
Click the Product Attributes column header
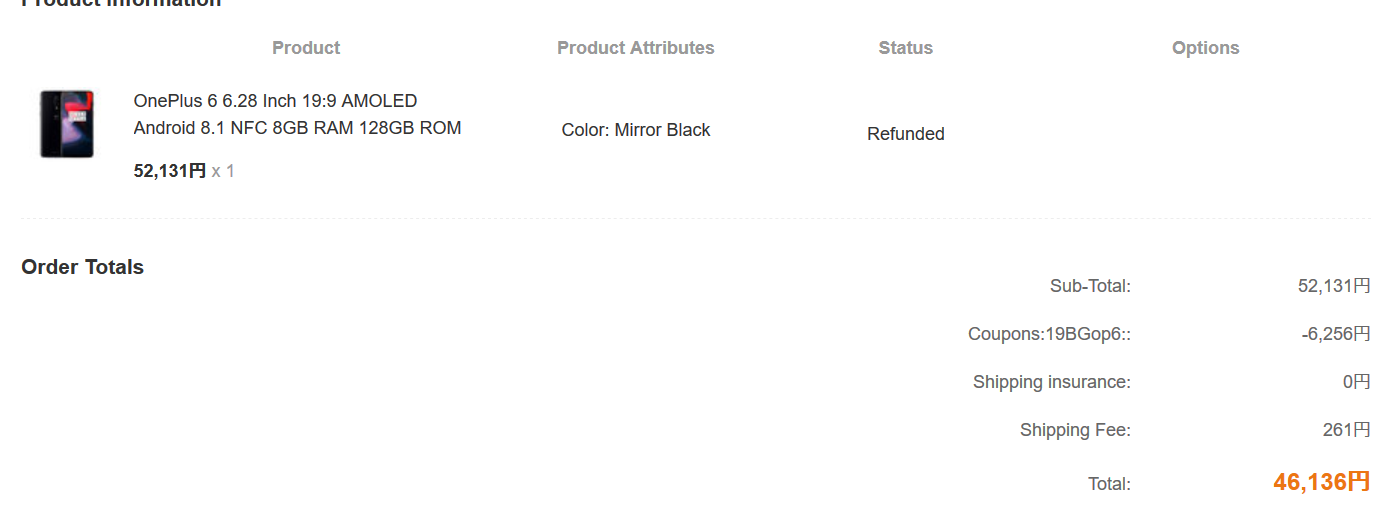[x=636, y=48]
